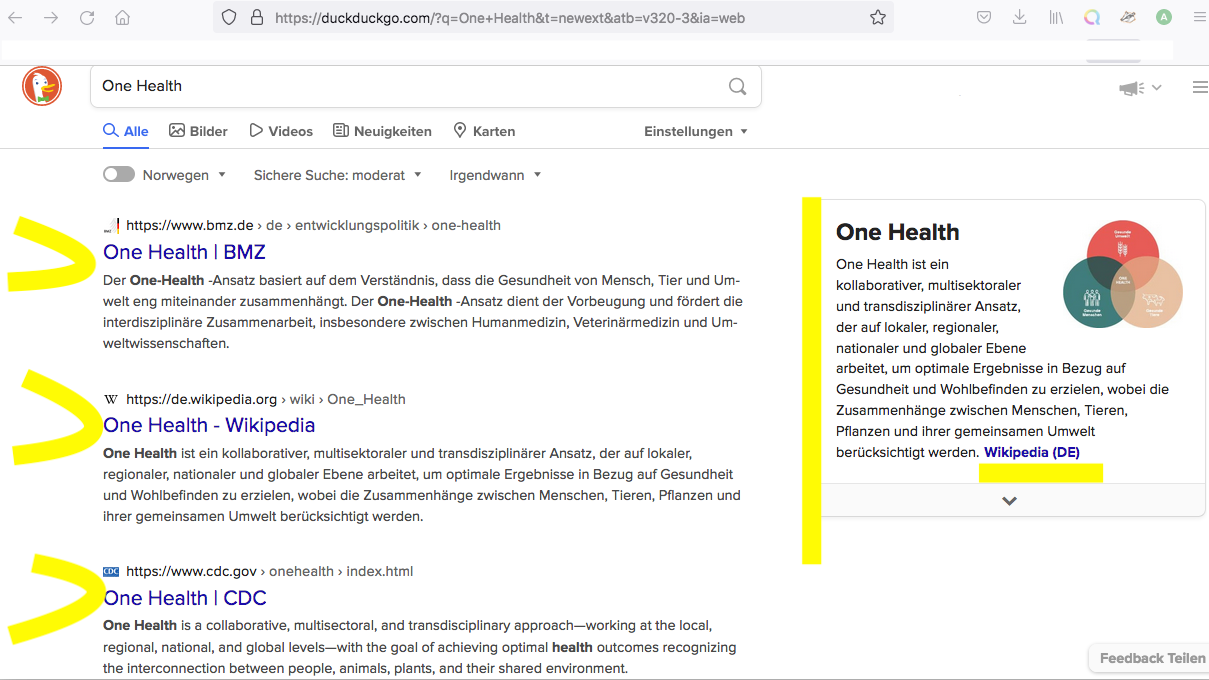The image size is (1209, 680).
Task: Open the One Health | BMZ result
Action: pos(184,252)
